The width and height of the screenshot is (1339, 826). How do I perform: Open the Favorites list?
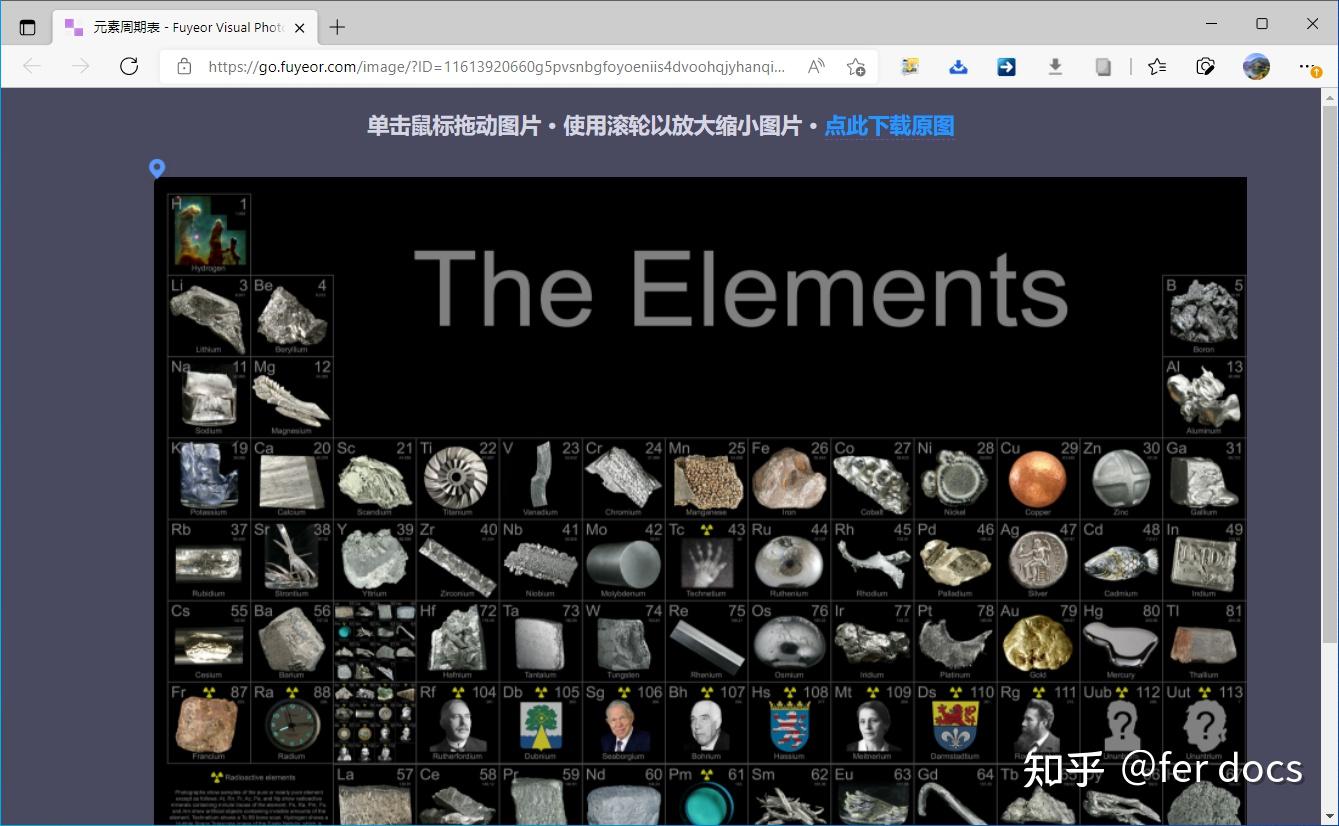1156,65
